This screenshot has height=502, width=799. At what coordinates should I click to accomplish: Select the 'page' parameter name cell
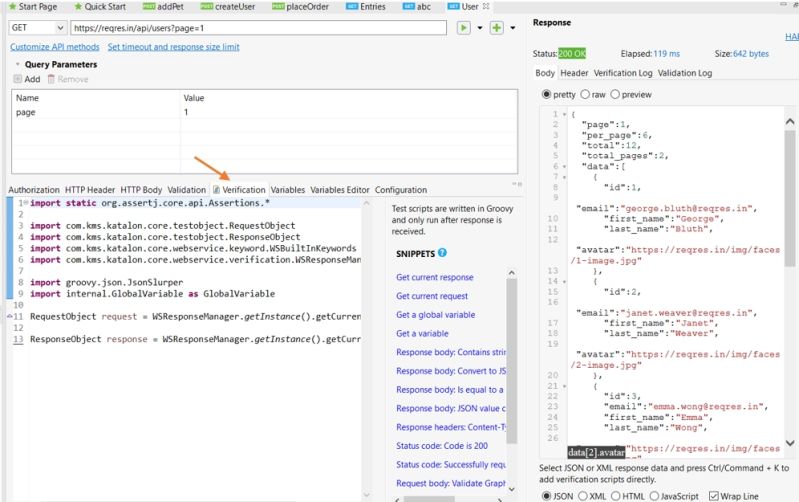96,112
